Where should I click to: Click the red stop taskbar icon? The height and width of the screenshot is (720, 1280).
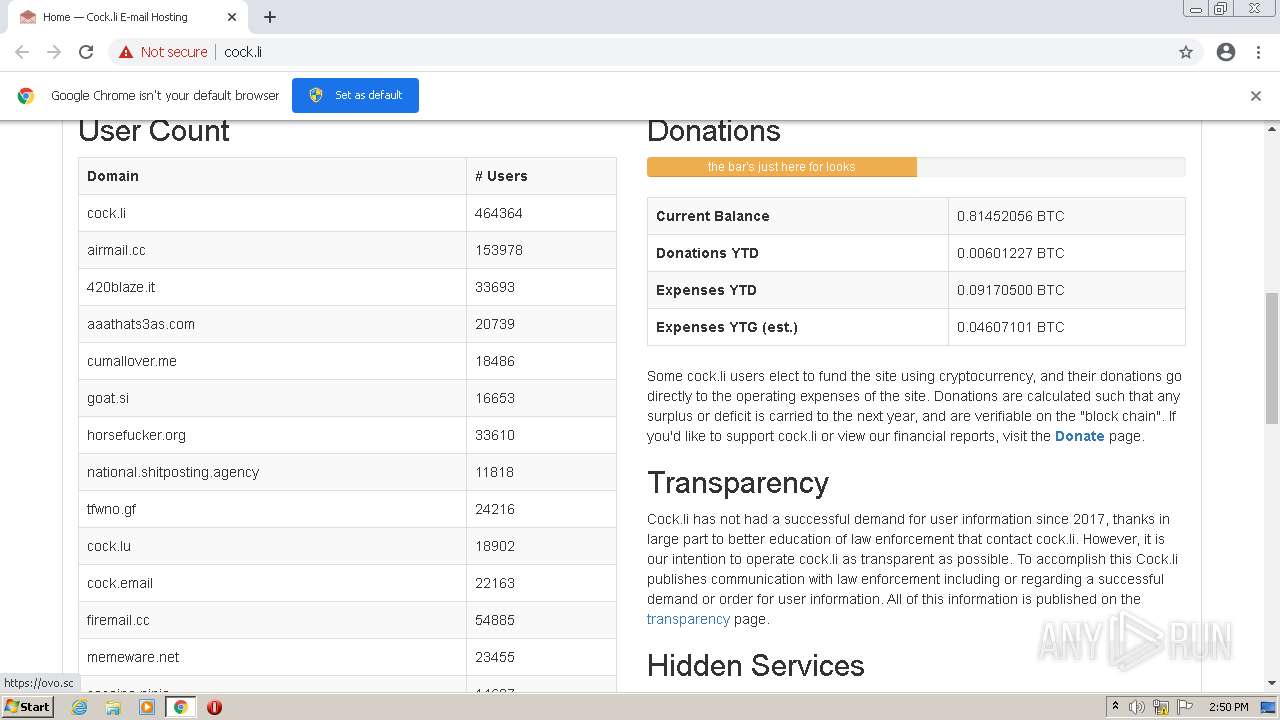click(x=214, y=707)
